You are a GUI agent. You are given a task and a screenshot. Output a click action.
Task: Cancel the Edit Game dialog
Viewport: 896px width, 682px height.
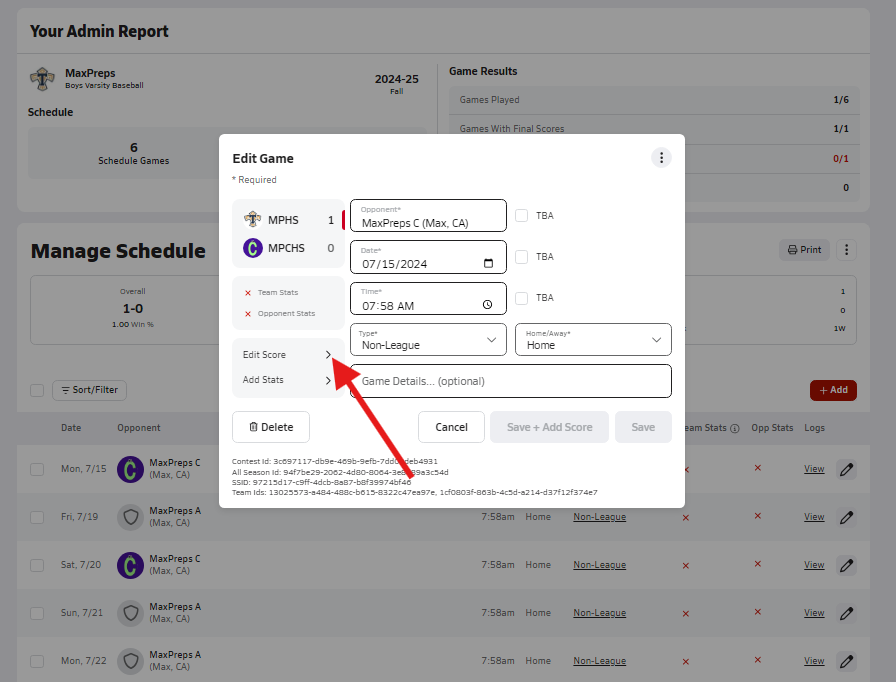tap(451, 427)
